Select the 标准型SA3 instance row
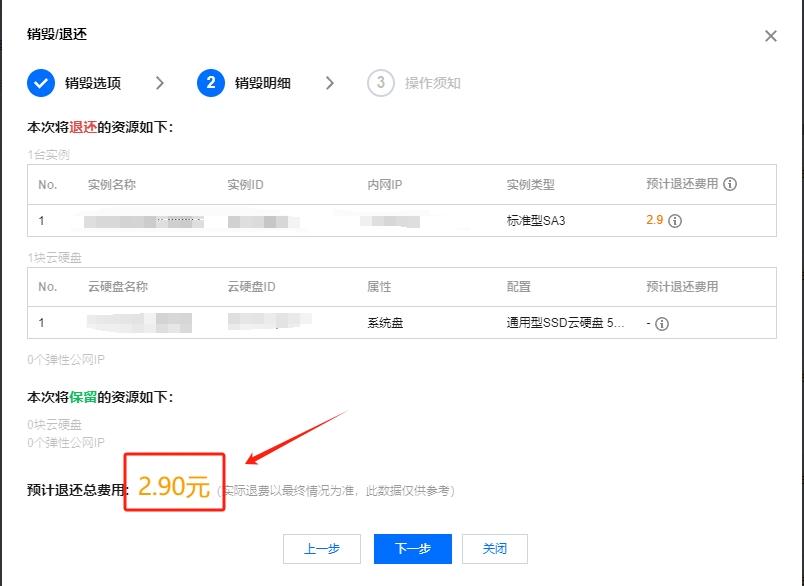This screenshot has height=586, width=804. tap(534, 220)
